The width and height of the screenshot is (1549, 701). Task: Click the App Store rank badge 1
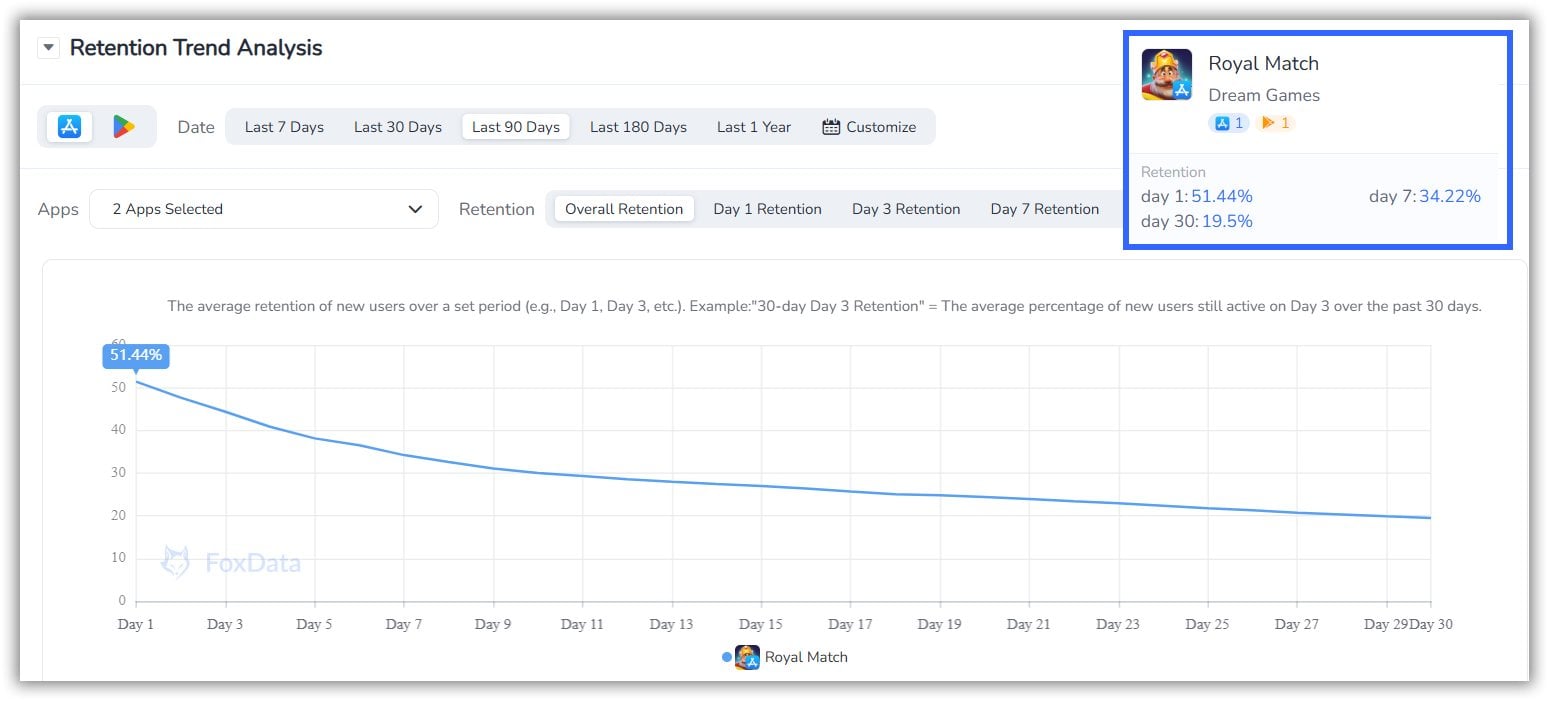click(x=1229, y=123)
